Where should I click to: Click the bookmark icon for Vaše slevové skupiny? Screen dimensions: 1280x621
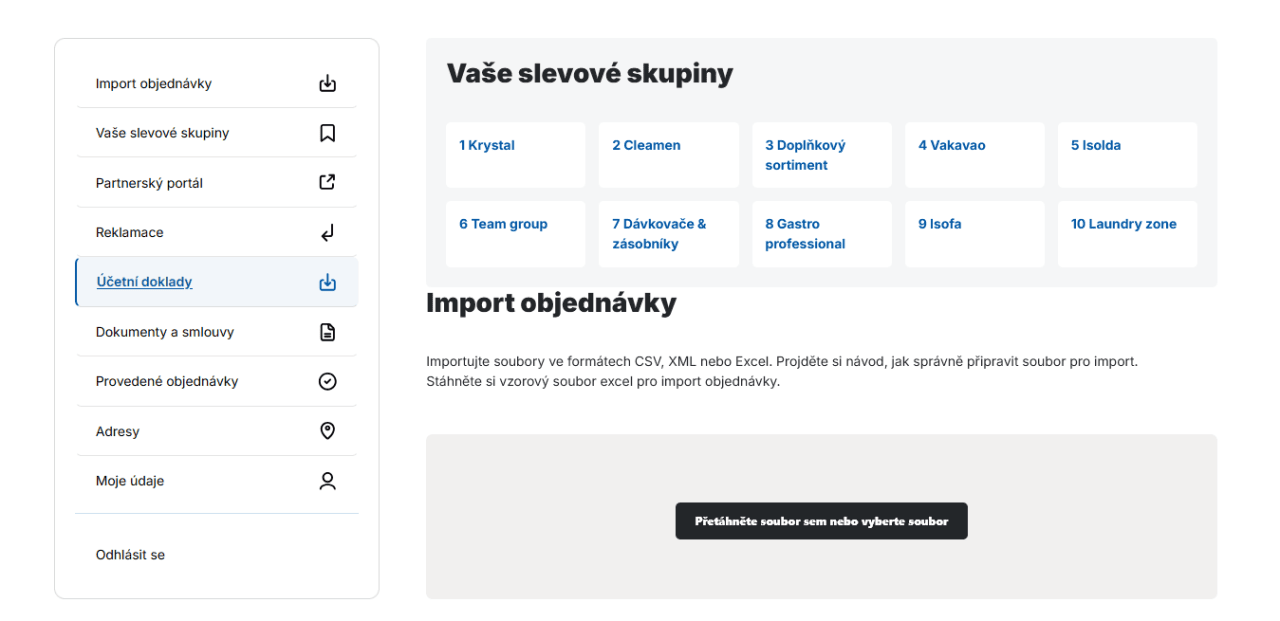pos(327,133)
